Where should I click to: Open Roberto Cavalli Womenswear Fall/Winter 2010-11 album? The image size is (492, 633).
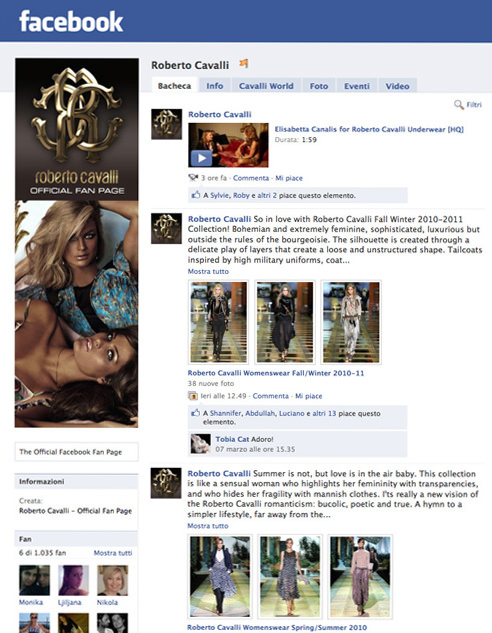276,373
